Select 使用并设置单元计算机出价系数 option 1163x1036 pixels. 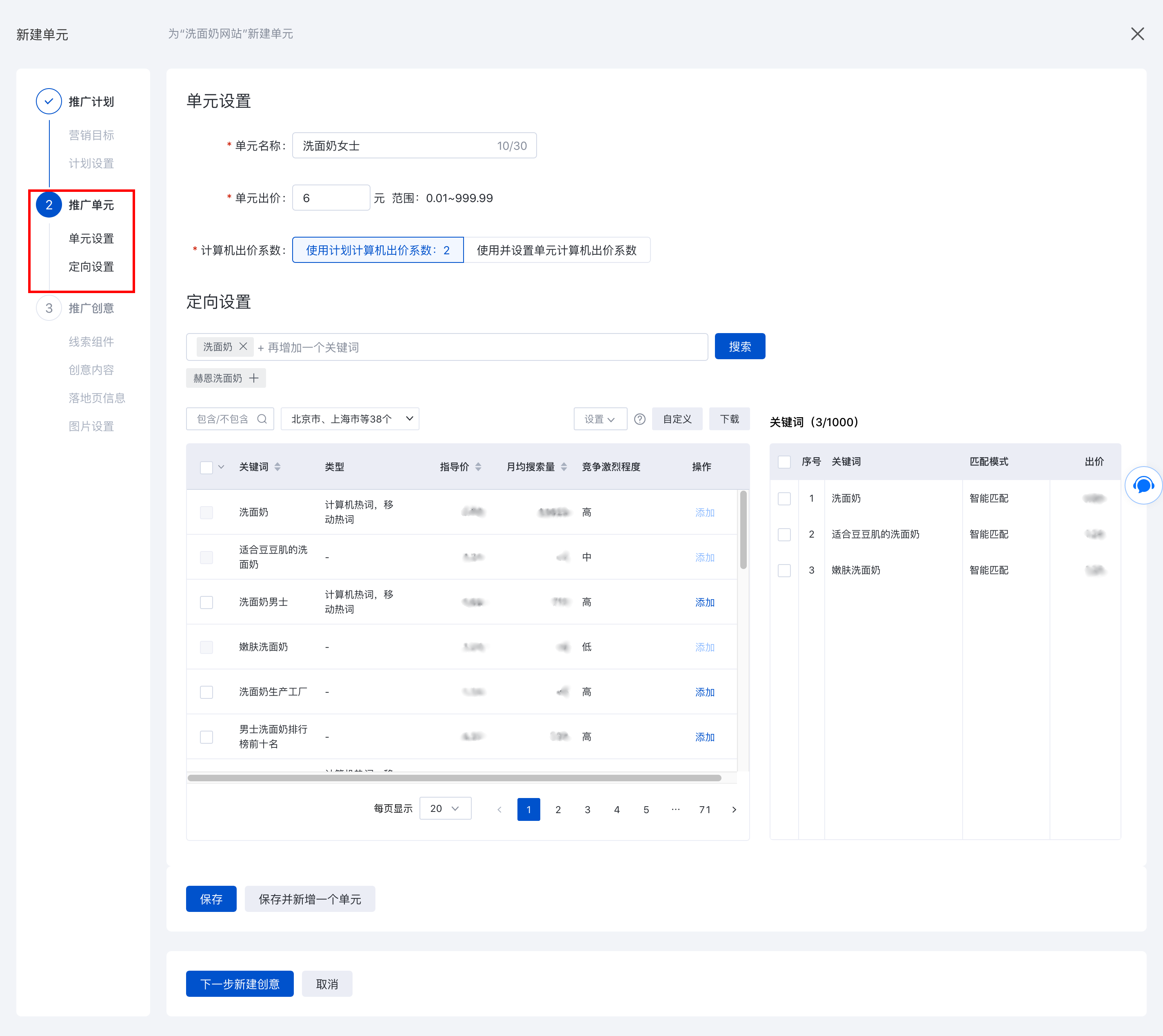557,250
